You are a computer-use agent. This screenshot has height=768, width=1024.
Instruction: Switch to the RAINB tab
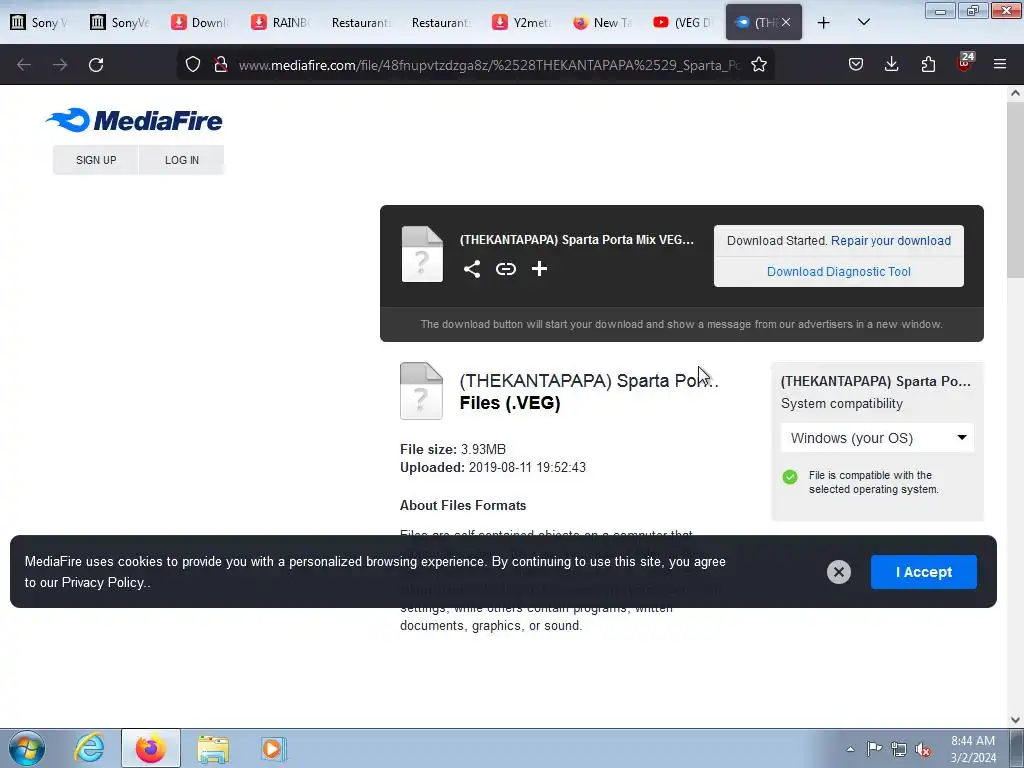pyautogui.click(x=281, y=23)
